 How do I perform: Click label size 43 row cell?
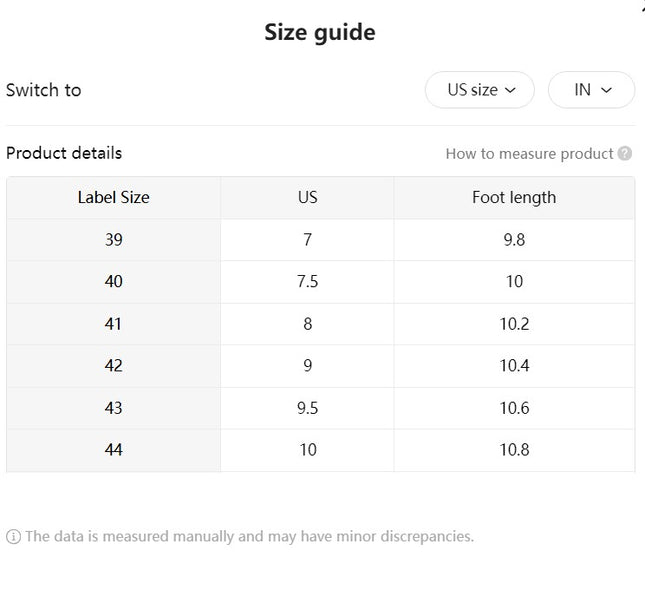[x=114, y=408]
